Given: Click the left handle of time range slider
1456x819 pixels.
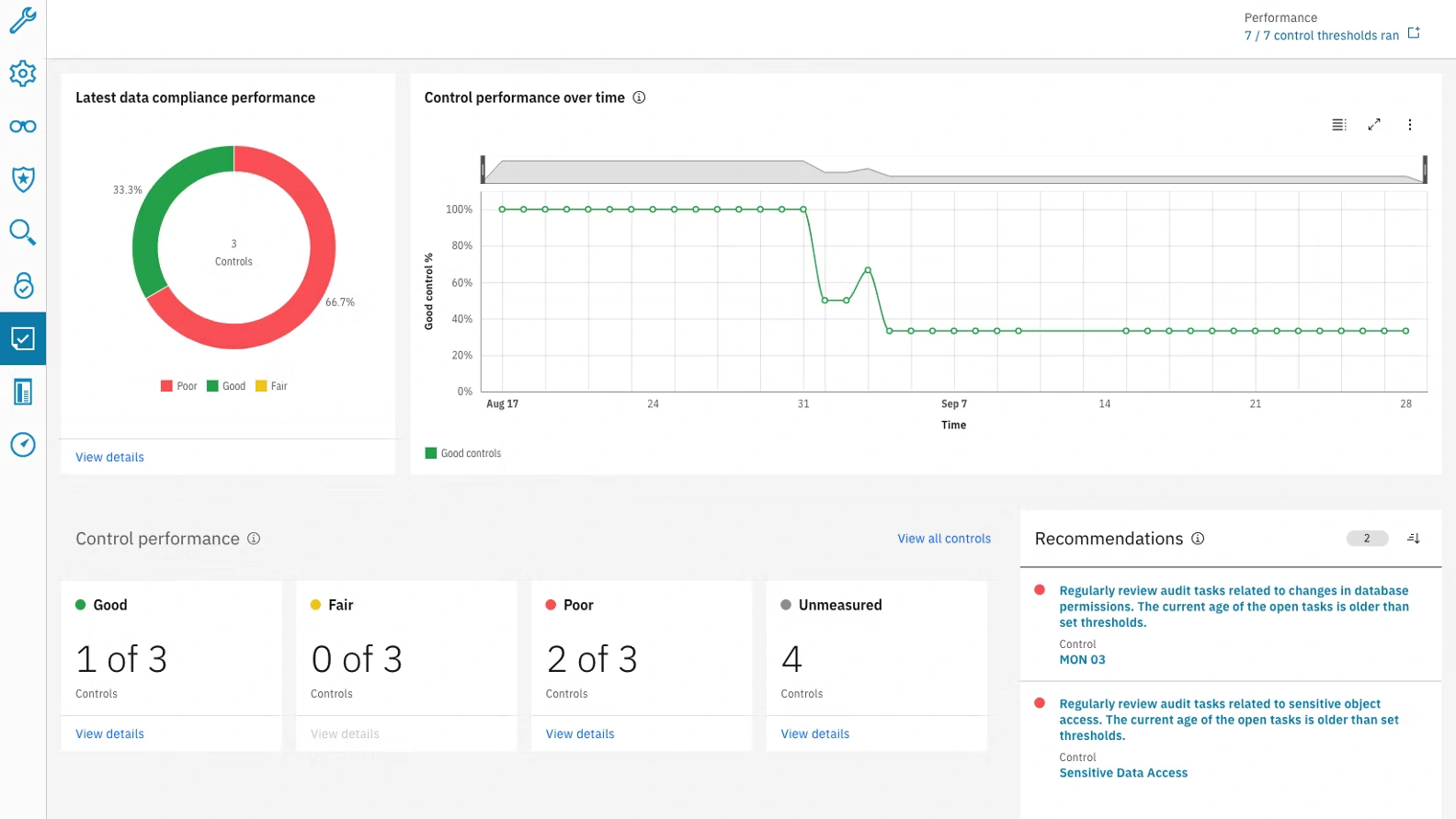Looking at the screenshot, I should 483,170.
